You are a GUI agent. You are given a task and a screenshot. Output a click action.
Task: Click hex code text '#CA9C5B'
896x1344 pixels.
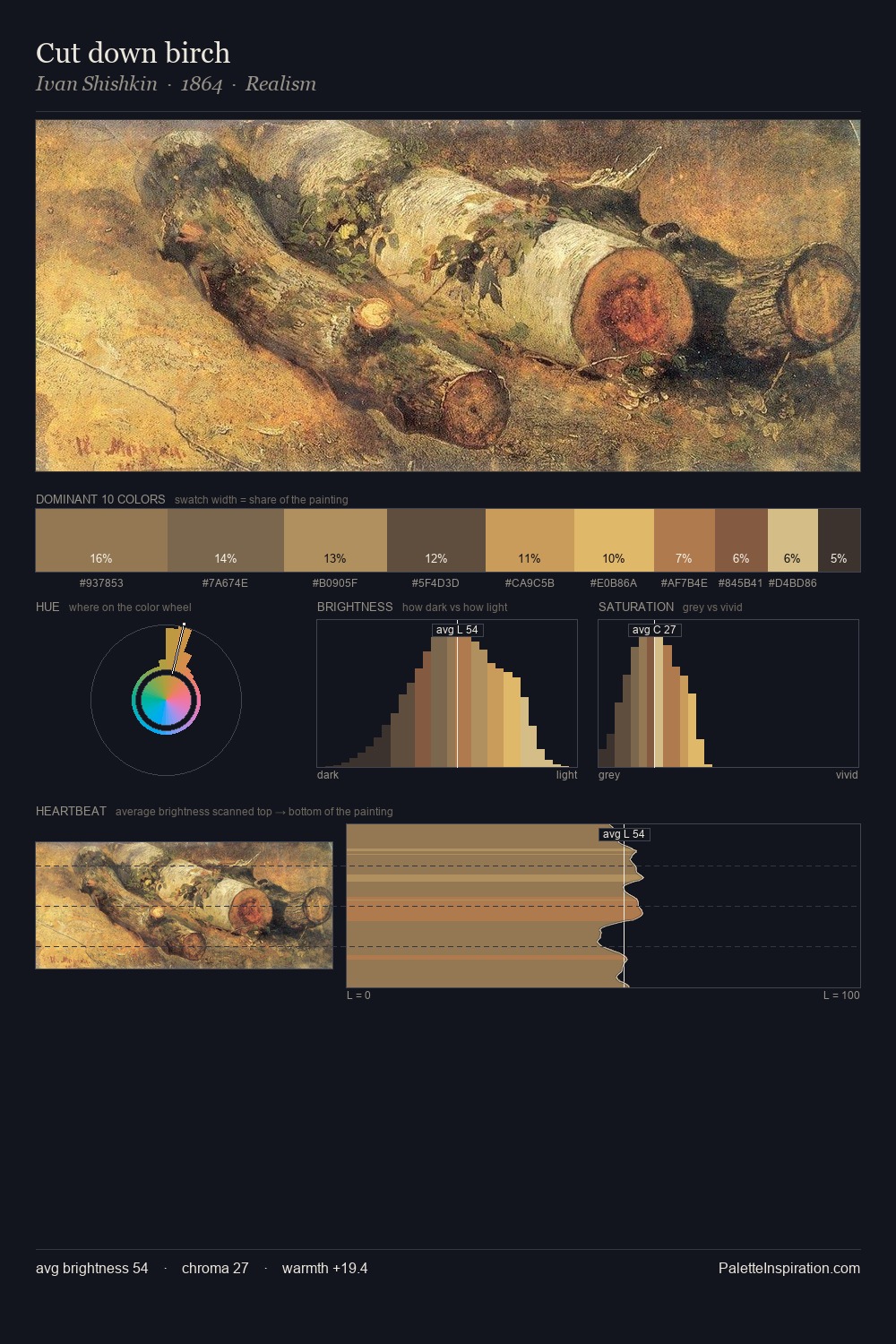coord(530,583)
